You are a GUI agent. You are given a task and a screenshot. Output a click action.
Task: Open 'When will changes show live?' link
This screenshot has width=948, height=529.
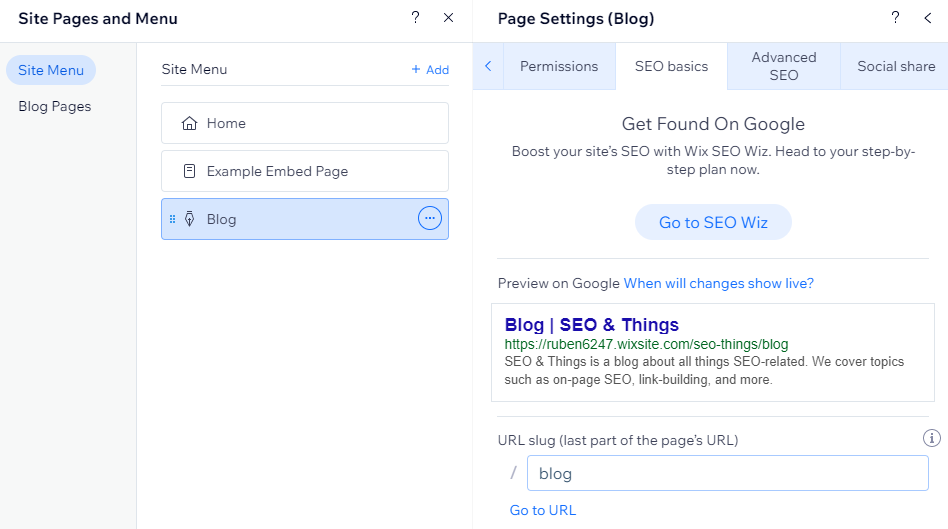(718, 283)
